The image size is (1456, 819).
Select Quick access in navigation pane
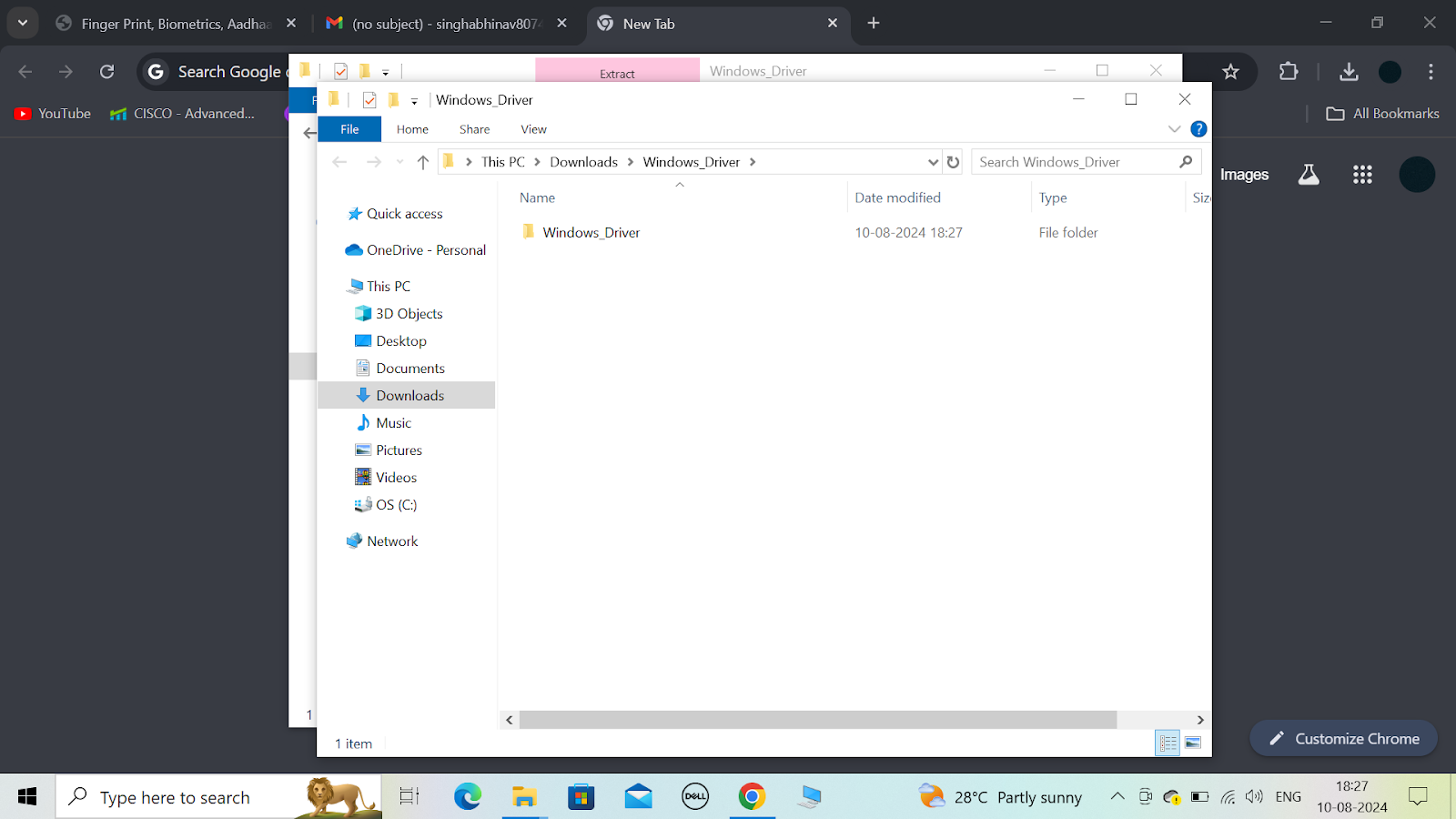pyautogui.click(x=404, y=214)
